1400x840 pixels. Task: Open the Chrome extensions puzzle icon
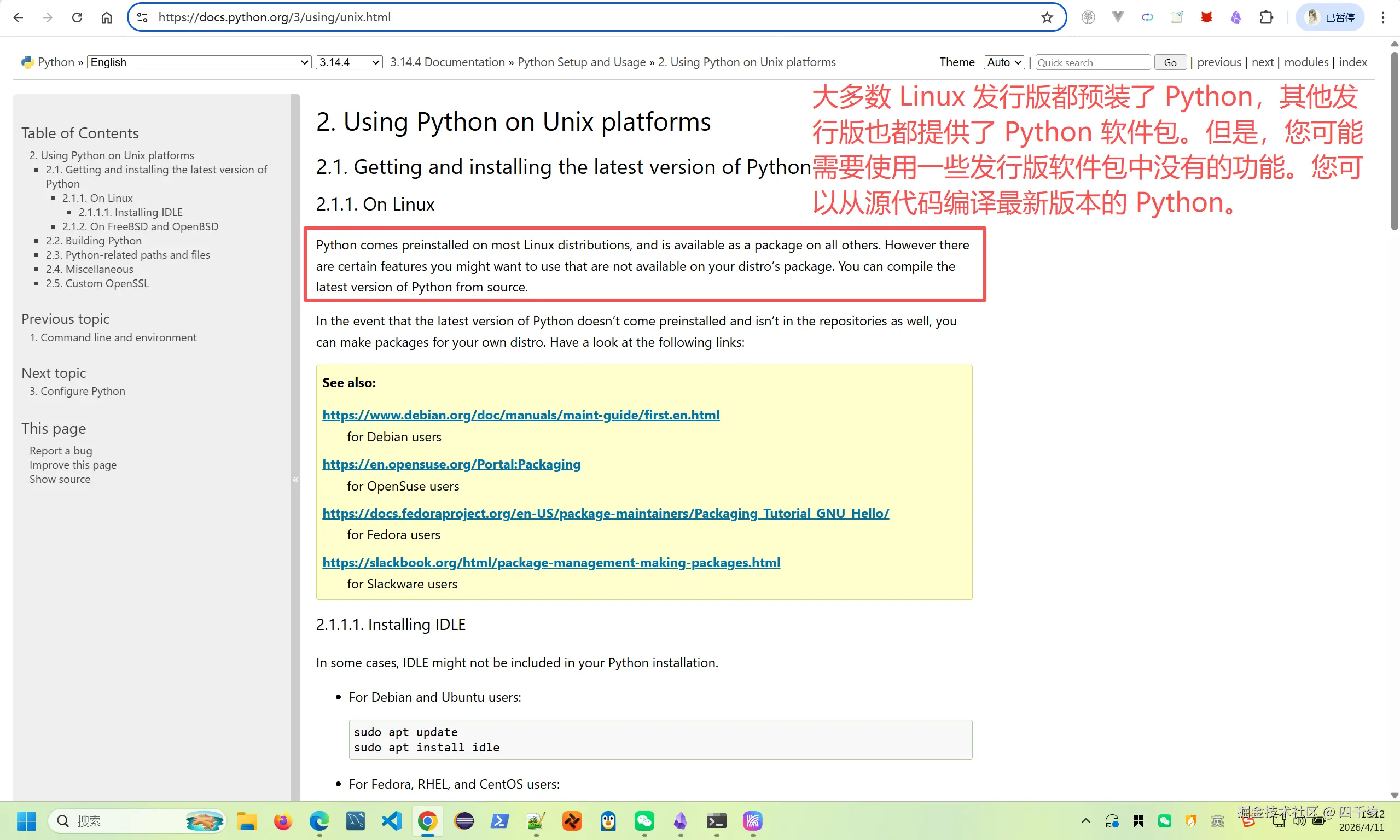pos(1266,17)
